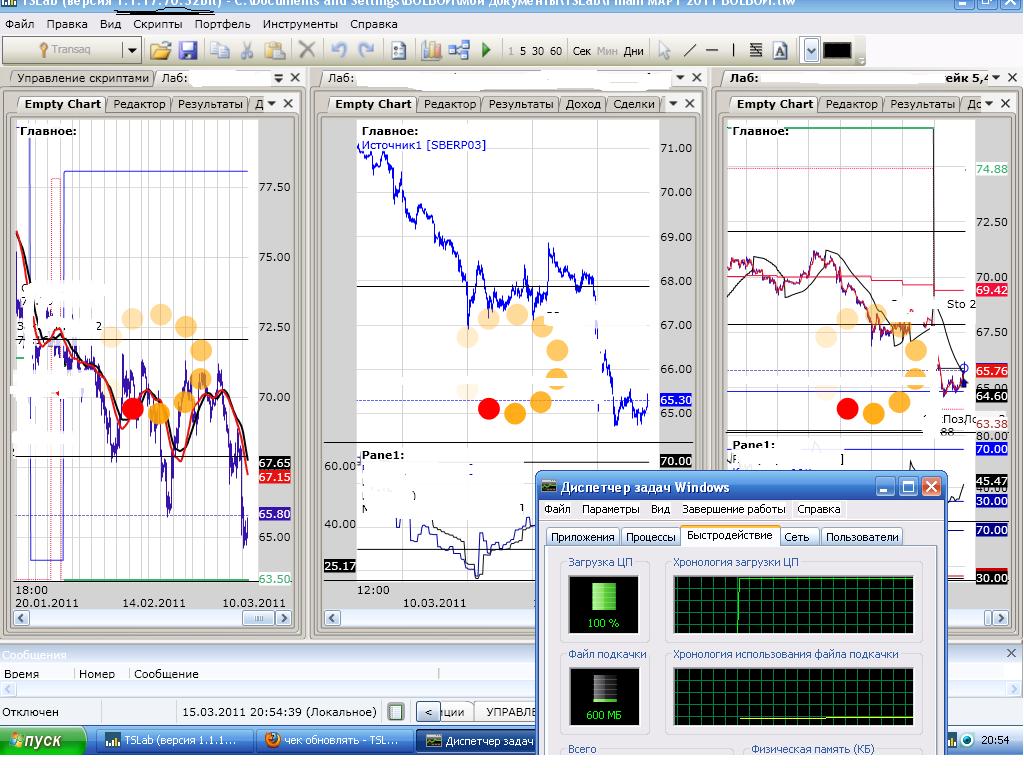Click the text label tool icon

pos(780,50)
